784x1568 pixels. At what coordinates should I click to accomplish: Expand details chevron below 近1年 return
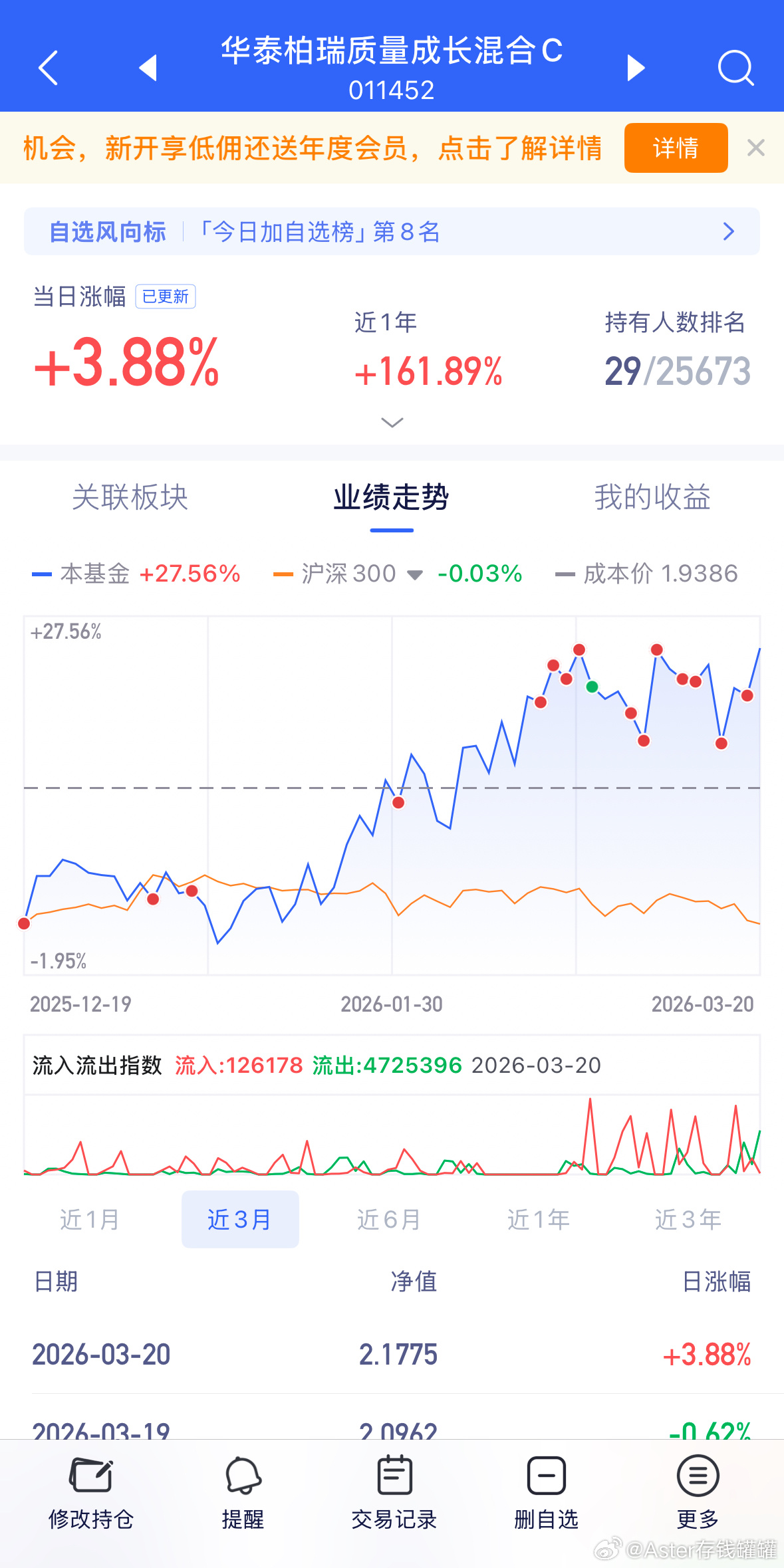tap(392, 423)
